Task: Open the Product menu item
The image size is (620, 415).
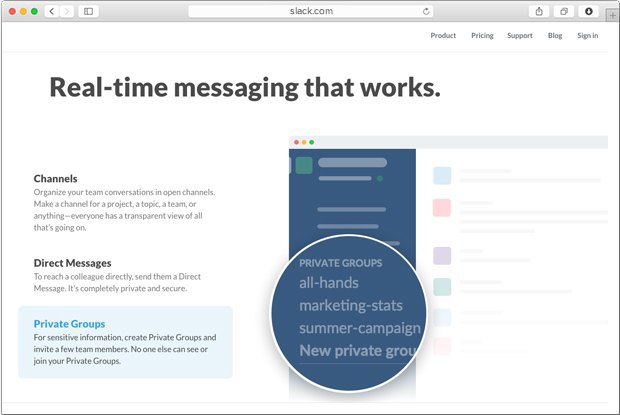Action: click(x=443, y=36)
